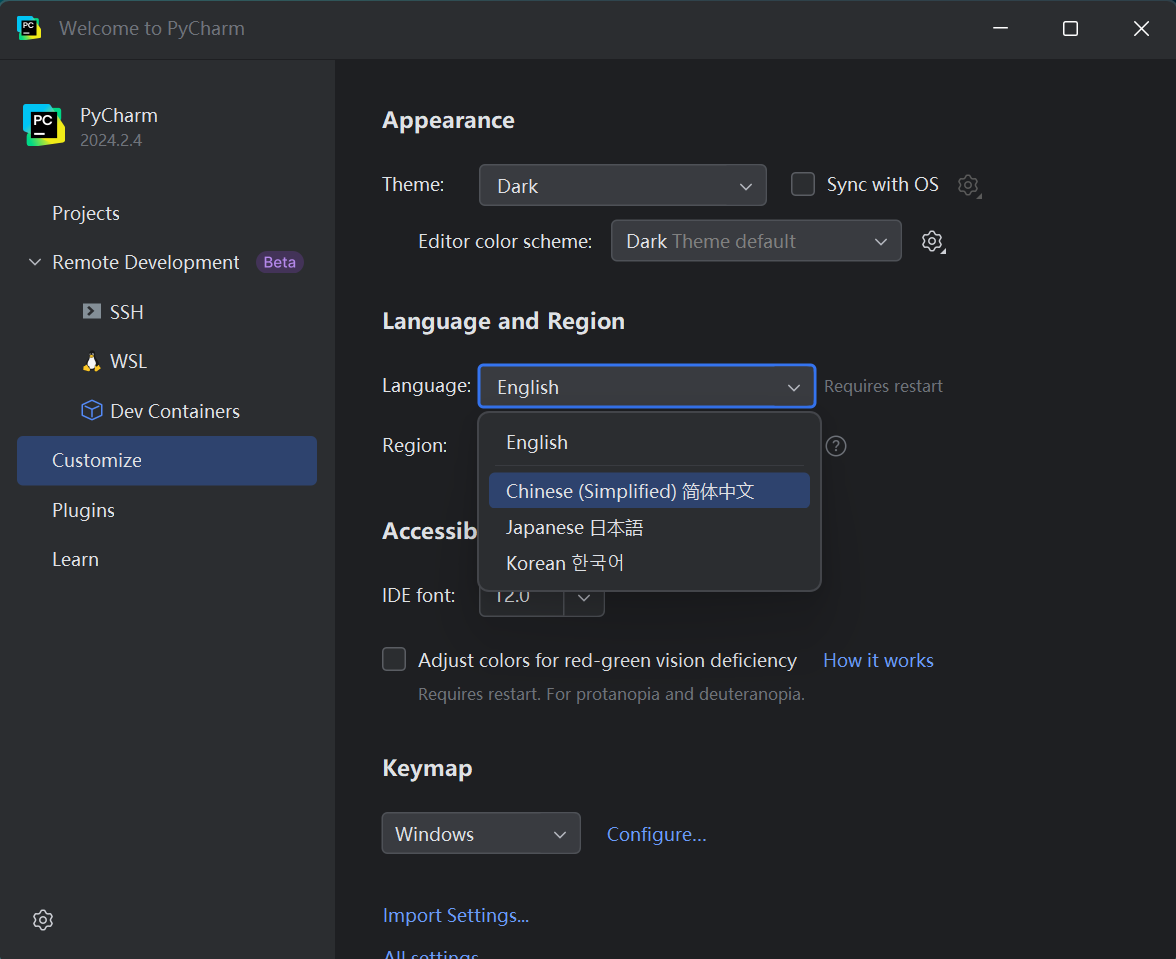
Task: Open the settings gear at the bottom left
Action: tap(44, 920)
